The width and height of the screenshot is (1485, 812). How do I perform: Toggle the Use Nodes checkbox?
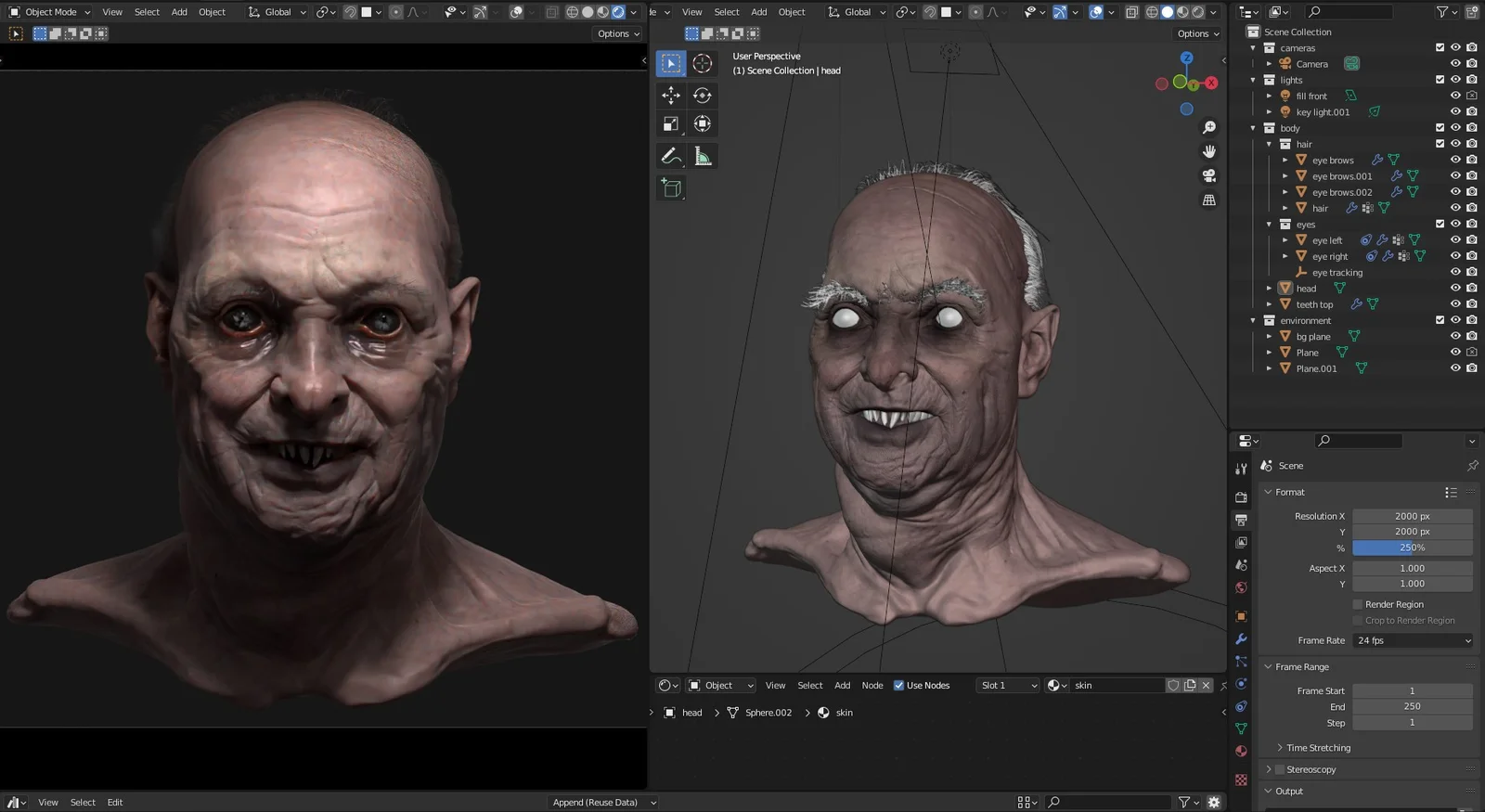coord(898,685)
